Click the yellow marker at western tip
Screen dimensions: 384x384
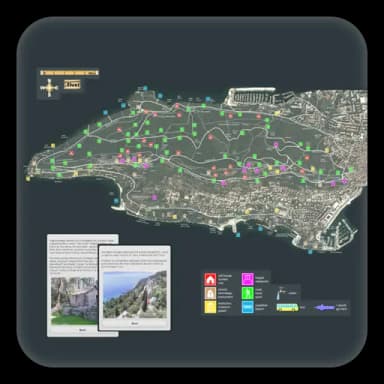(28, 179)
